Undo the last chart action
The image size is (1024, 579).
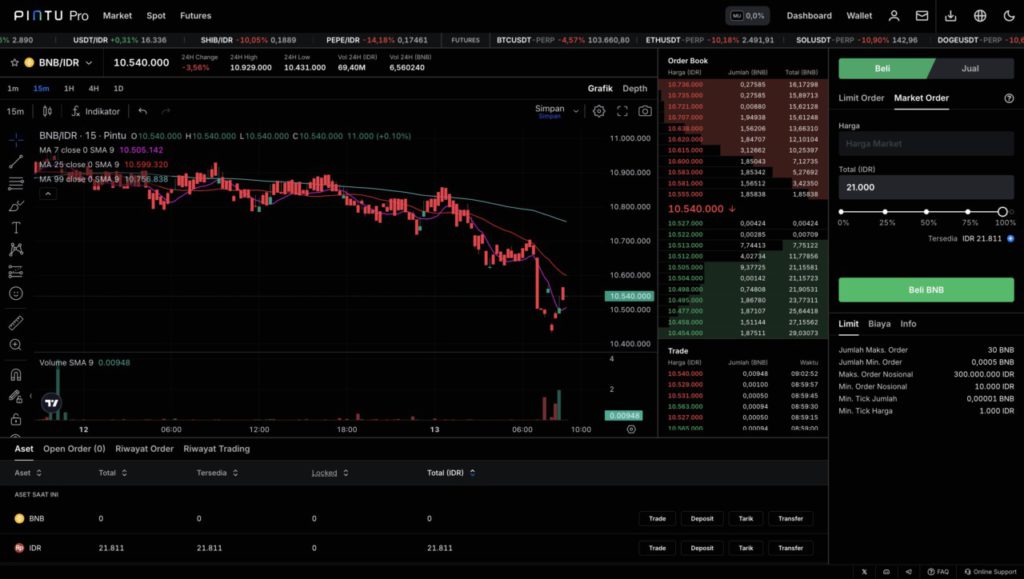[142, 111]
